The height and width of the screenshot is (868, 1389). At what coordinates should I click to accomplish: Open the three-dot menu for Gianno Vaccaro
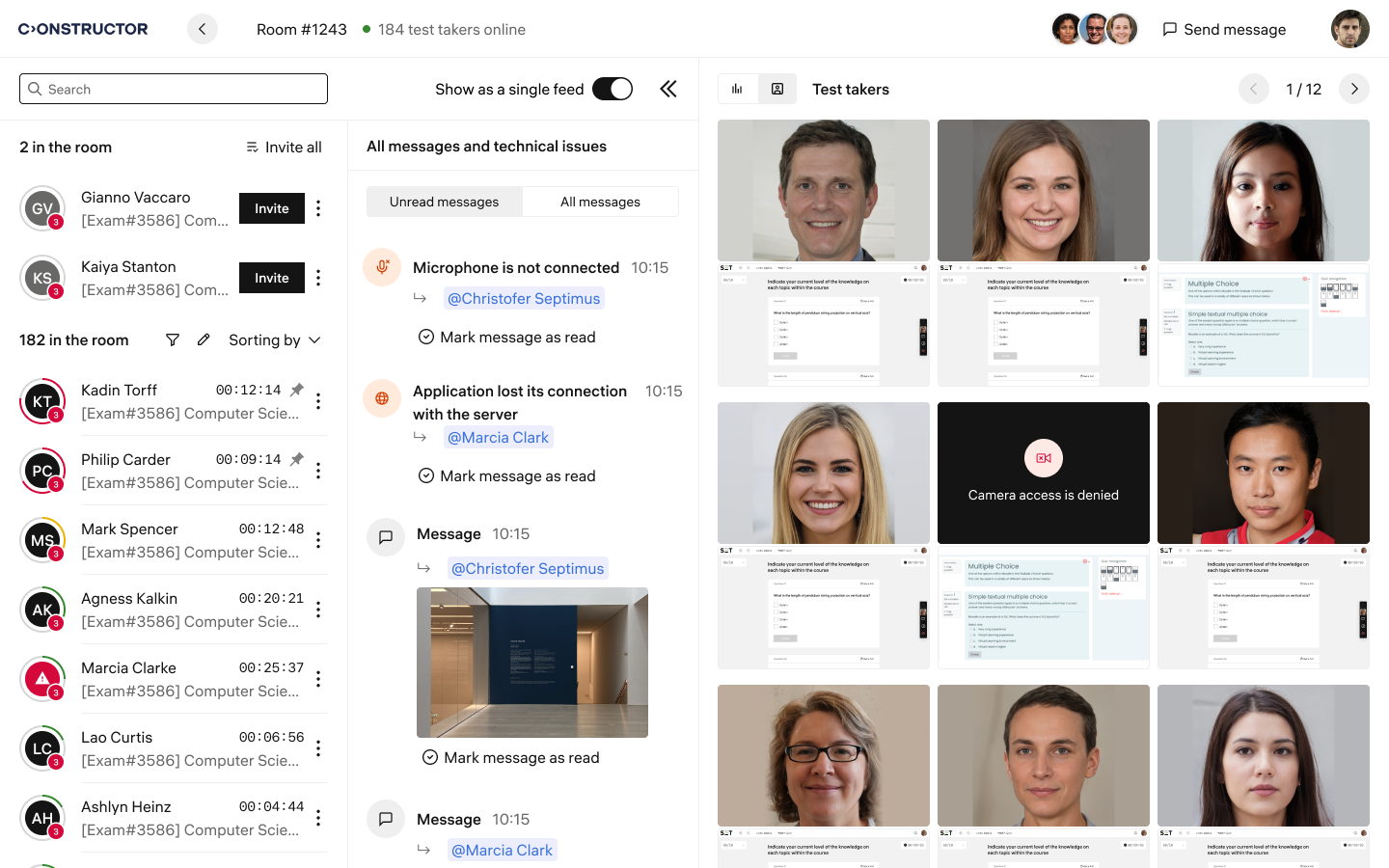[318, 208]
